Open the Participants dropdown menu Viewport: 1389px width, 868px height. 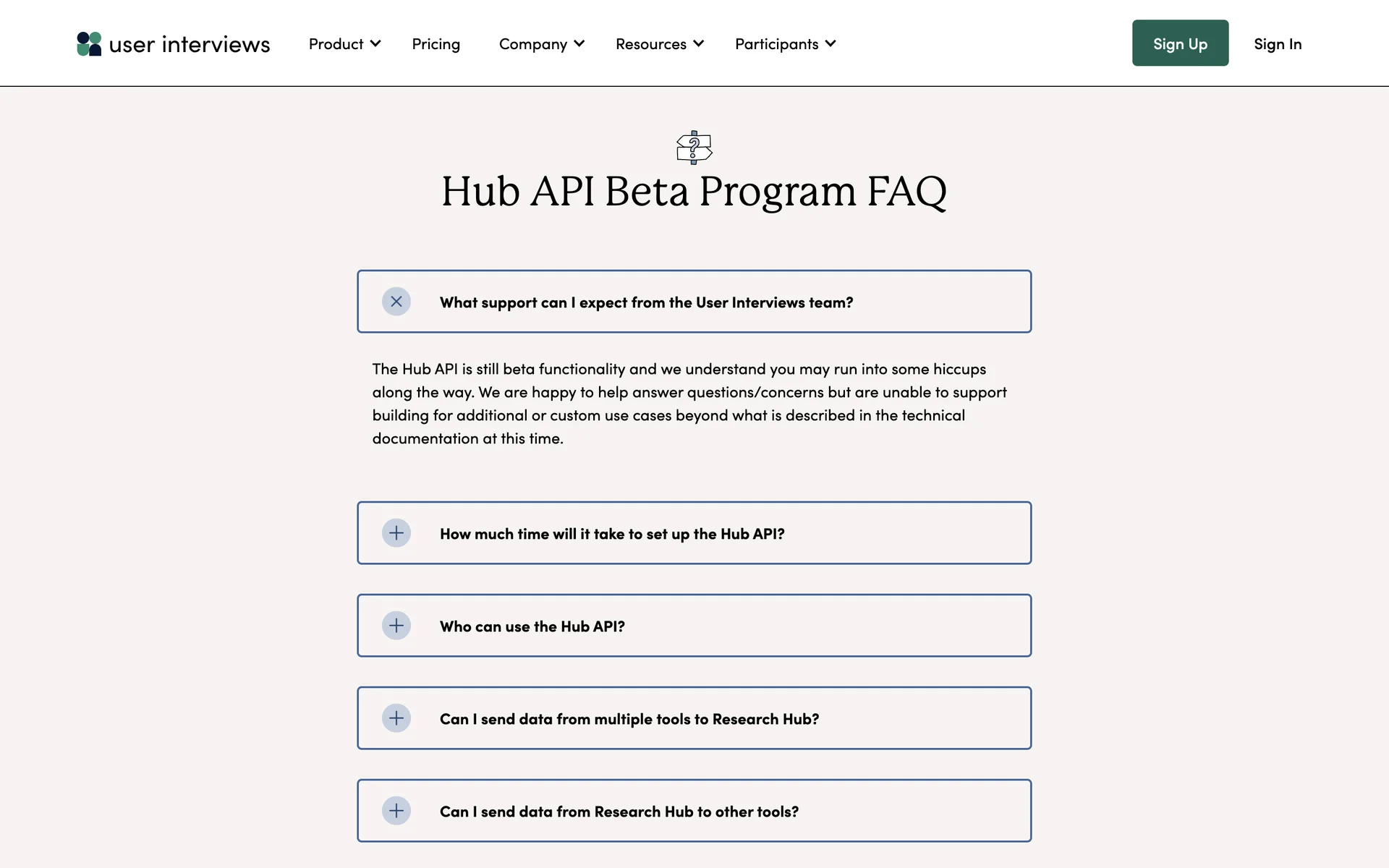click(x=785, y=44)
